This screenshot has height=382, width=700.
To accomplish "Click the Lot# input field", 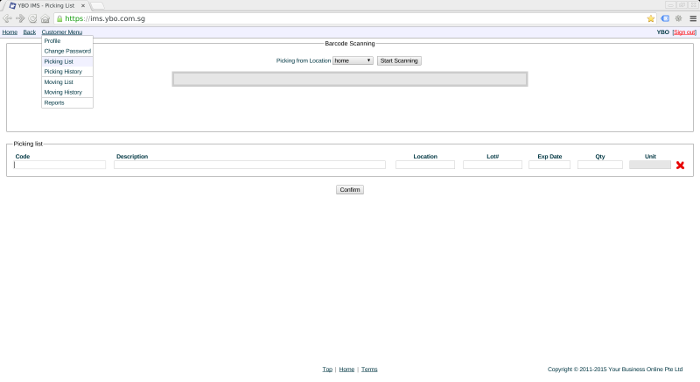I will click(492, 165).
